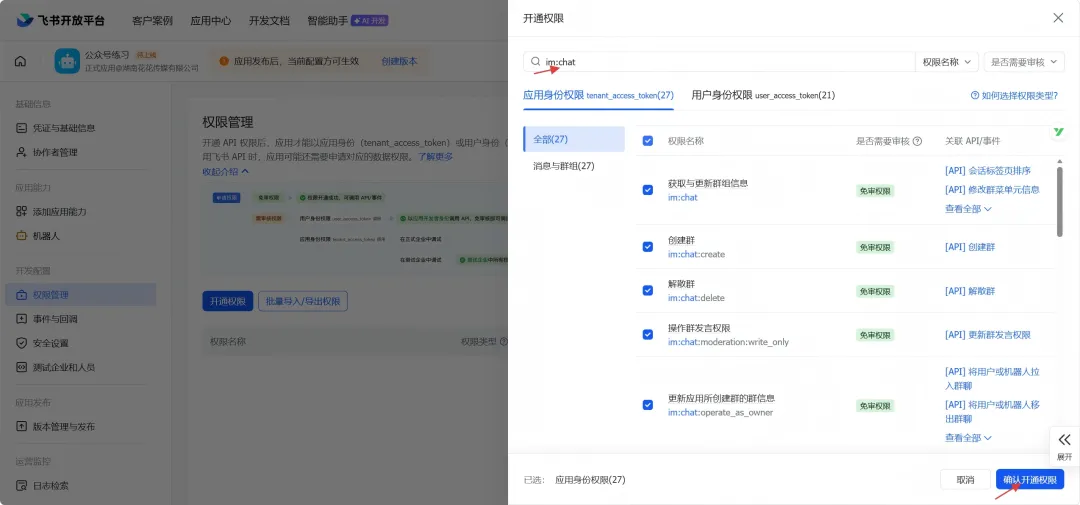Uncheck the 创建群 permission checkbox
This screenshot has height=505, width=1080.
click(x=647, y=247)
